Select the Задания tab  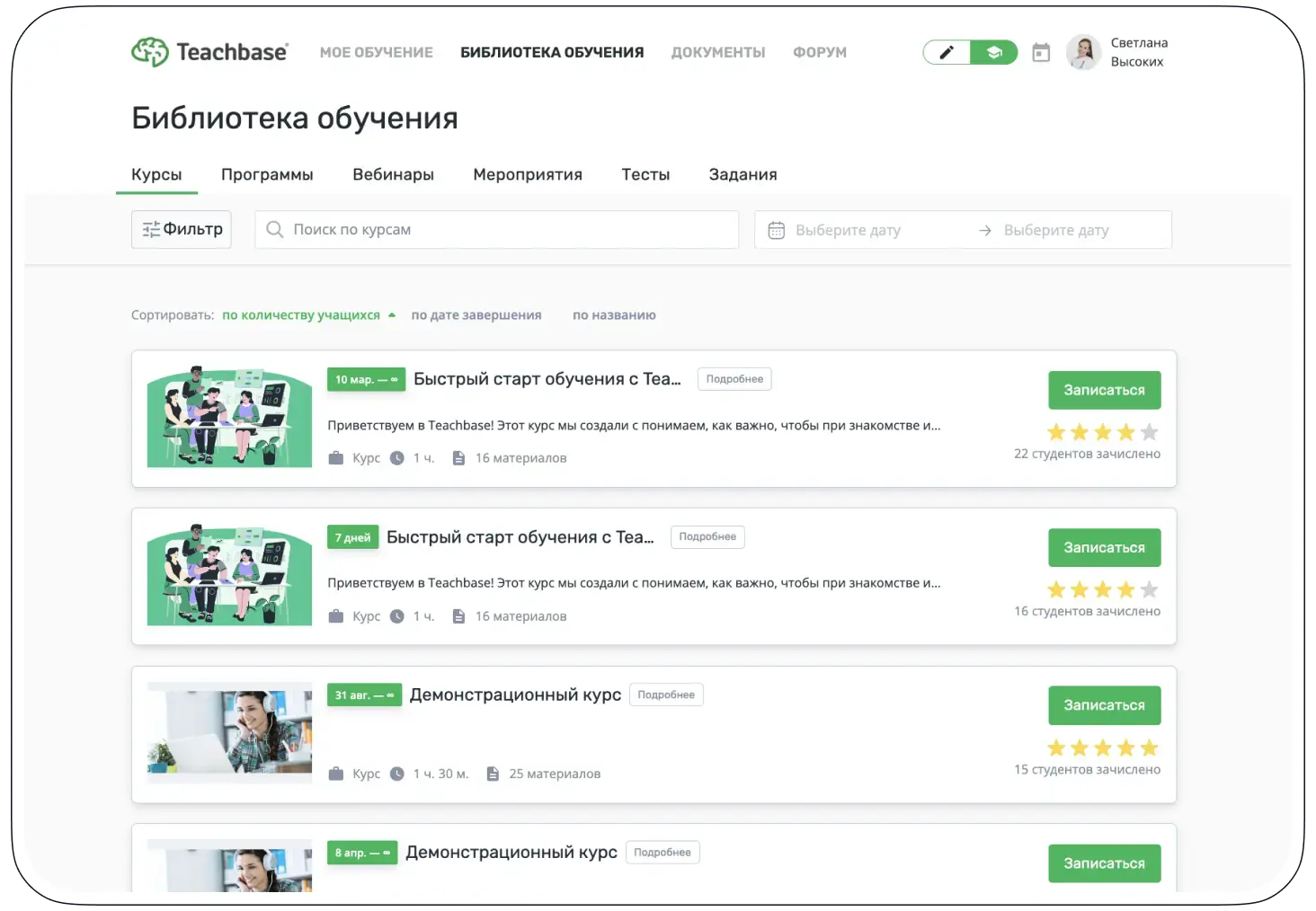click(x=742, y=174)
